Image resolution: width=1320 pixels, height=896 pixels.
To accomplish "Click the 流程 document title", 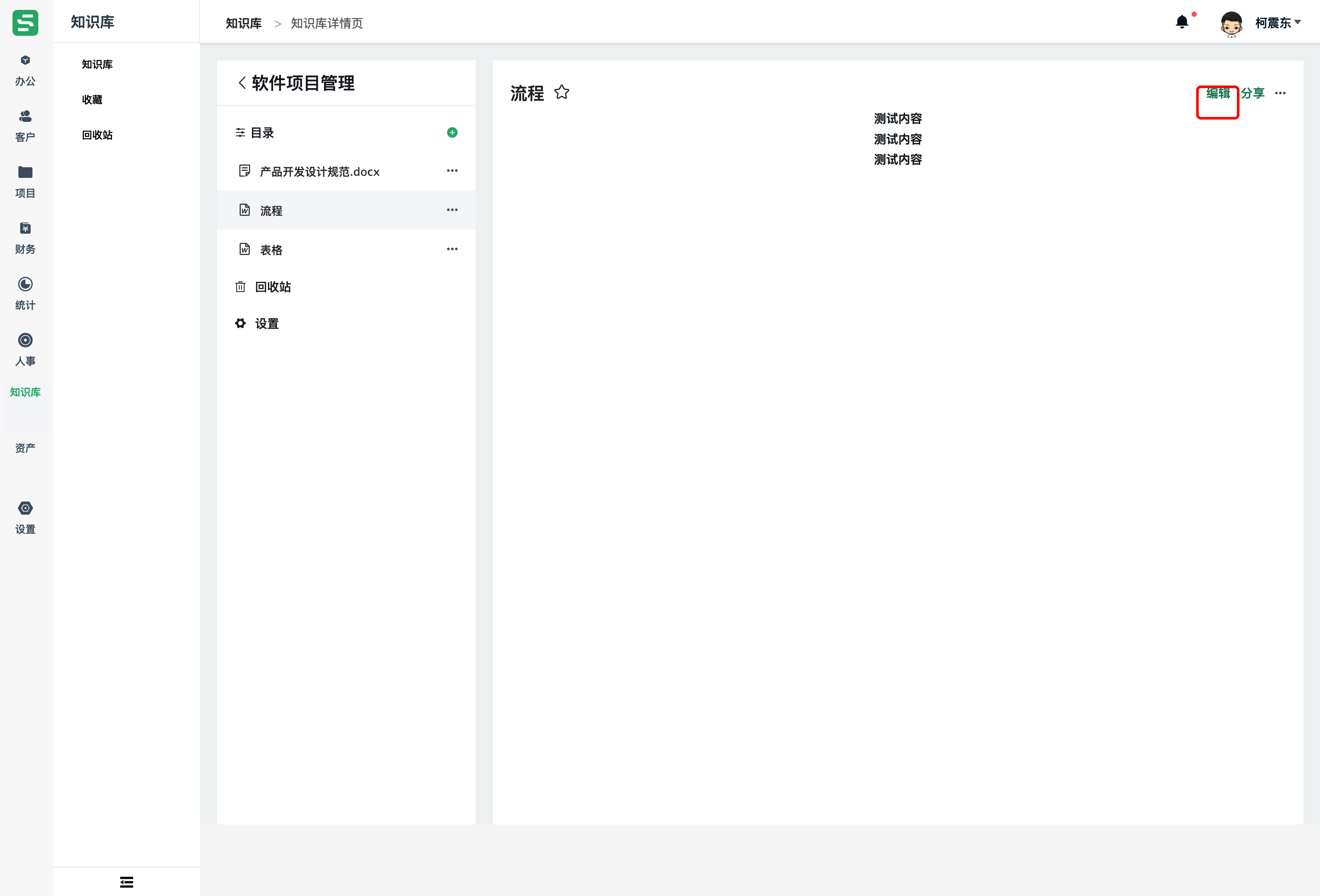I will (x=527, y=93).
